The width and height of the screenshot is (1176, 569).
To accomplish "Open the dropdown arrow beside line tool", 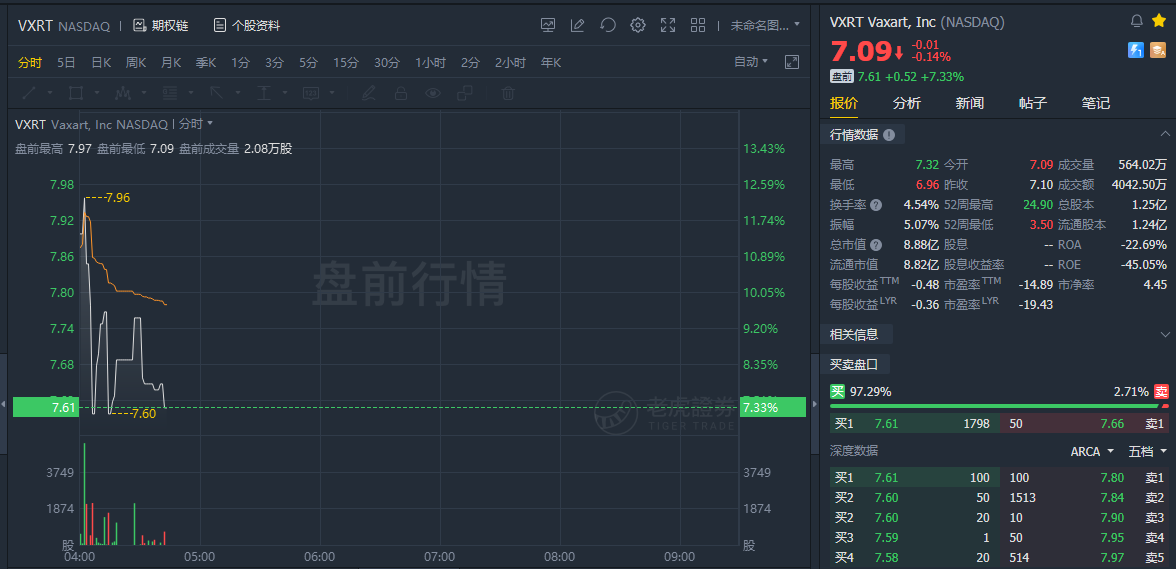I will [x=50, y=94].
